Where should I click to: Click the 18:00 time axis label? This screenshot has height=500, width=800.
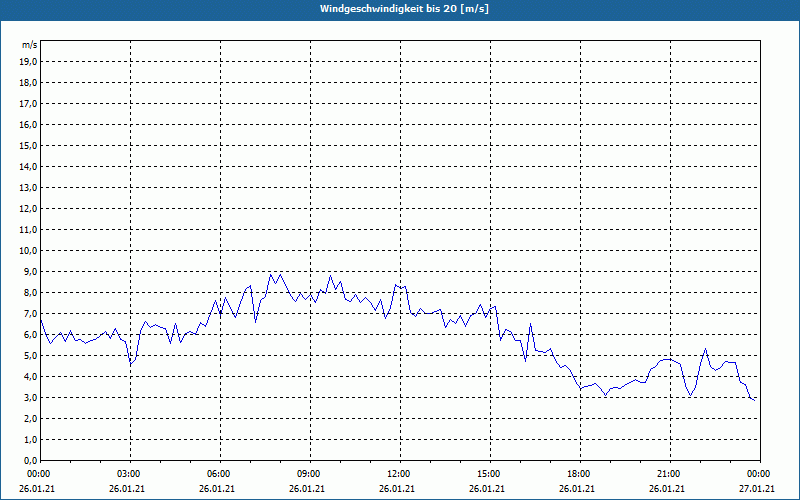580,474
